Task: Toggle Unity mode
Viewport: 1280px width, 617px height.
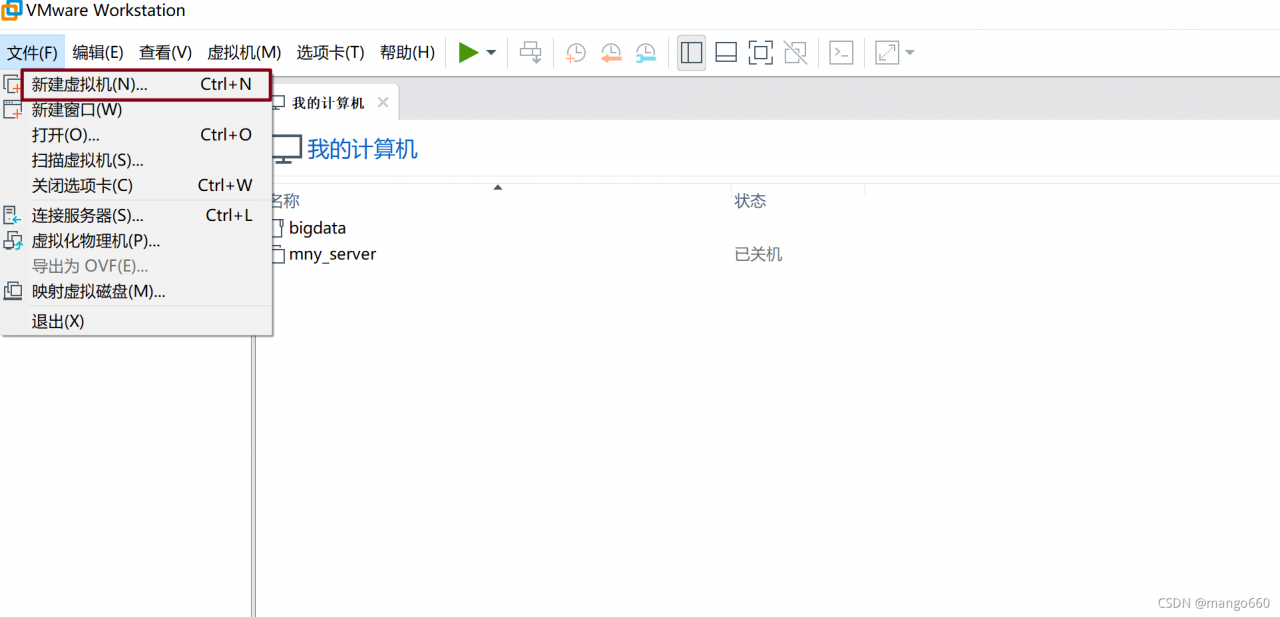Action: pos(795,52)
